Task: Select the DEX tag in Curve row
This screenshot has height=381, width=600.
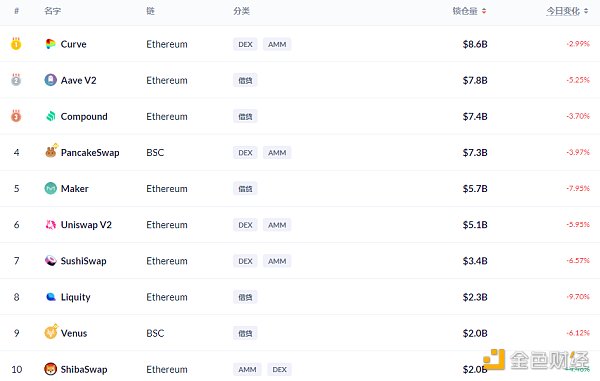Action: click(x=245, y=44)
